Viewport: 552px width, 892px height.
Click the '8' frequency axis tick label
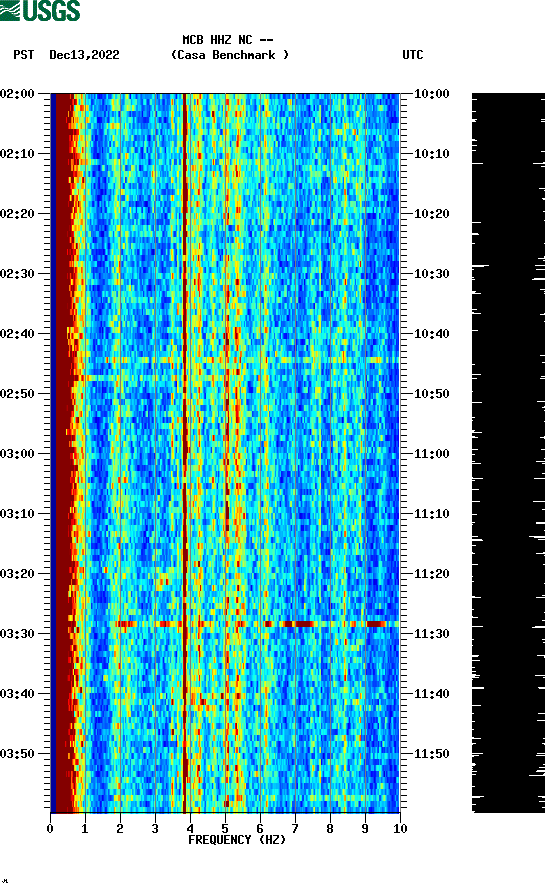coord(330,829)
